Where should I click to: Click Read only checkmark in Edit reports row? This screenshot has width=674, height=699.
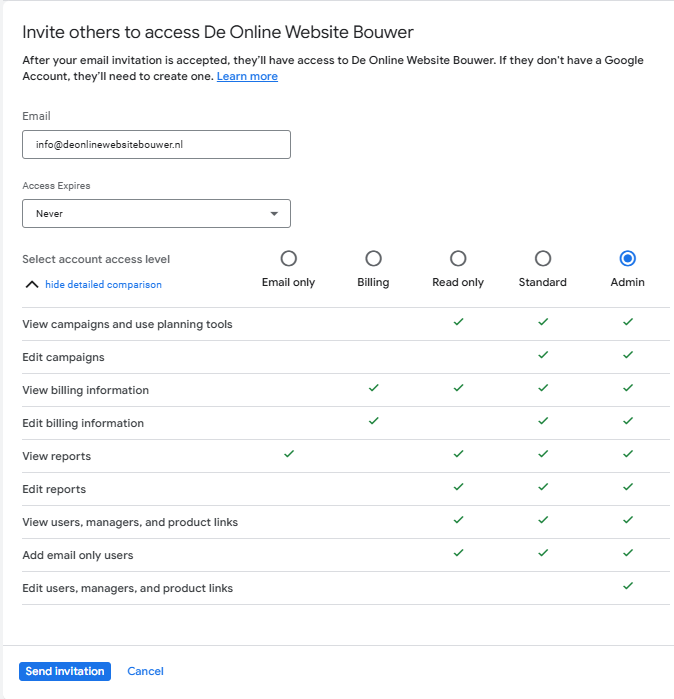[458, 487]
